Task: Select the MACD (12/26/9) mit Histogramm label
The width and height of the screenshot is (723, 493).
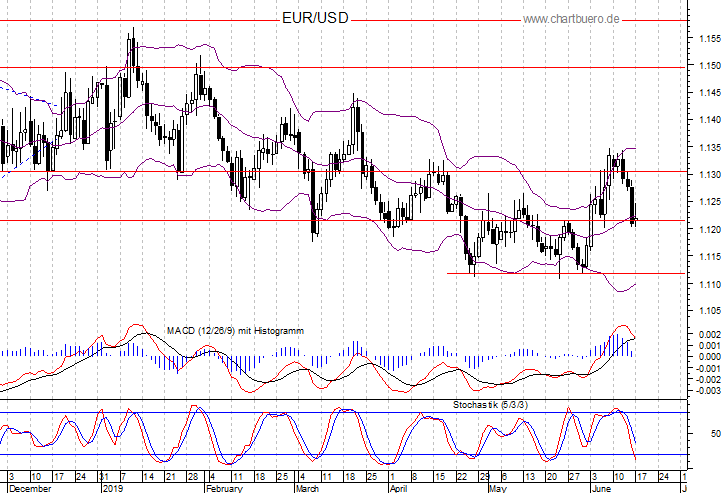Action: click(x=235, y=330)
